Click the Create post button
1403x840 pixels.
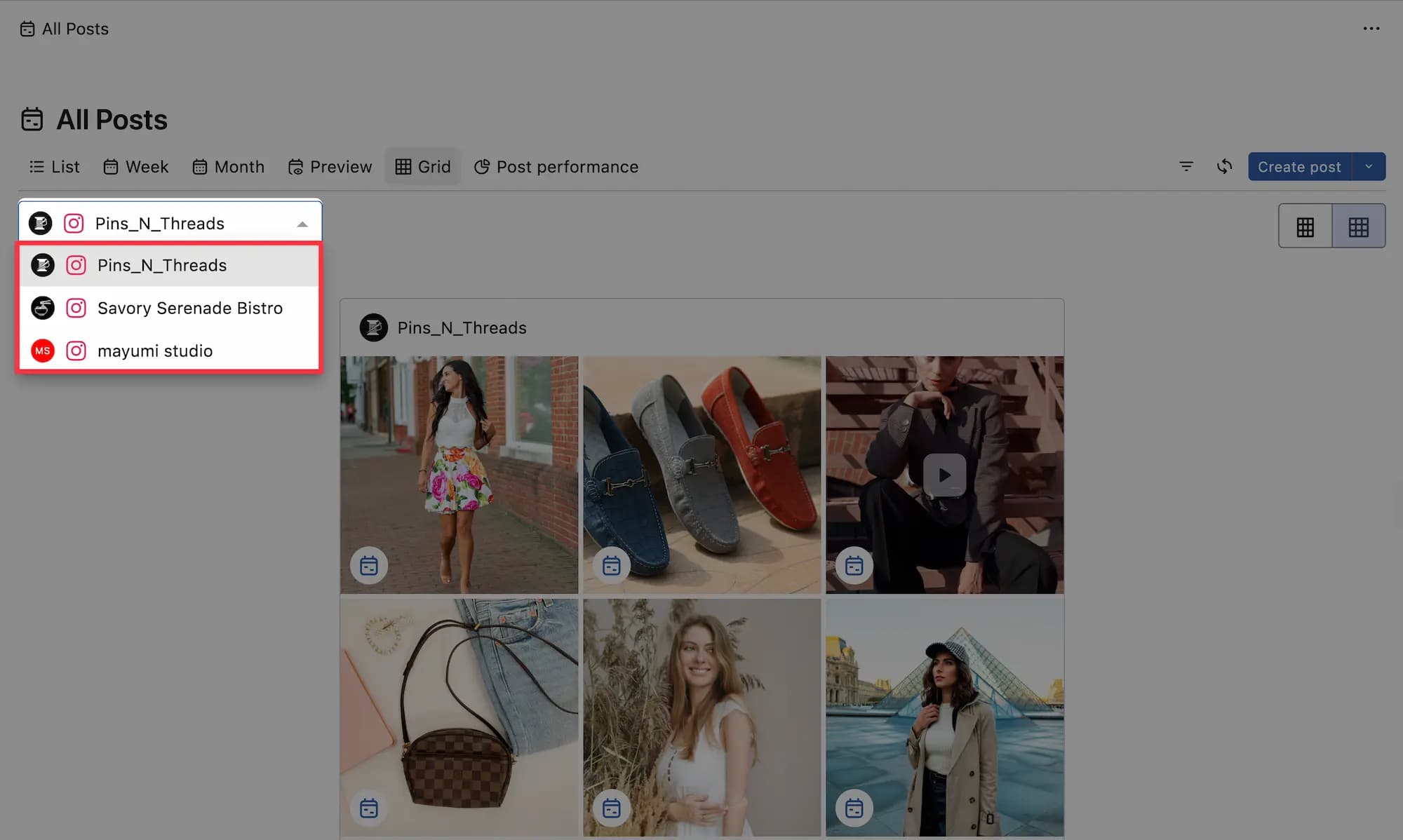point(1299,167)
